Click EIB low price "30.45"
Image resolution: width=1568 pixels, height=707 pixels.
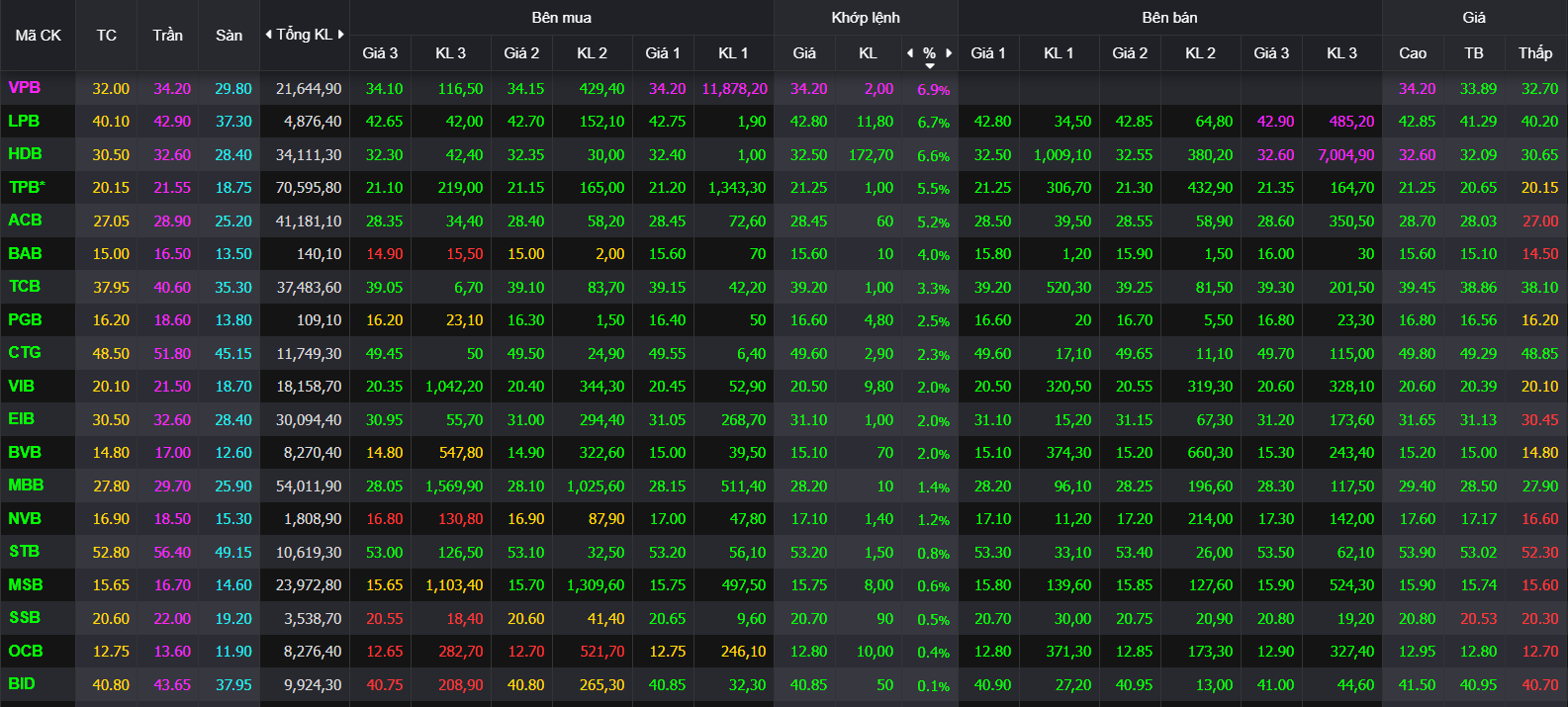[x=1539, y=420]
